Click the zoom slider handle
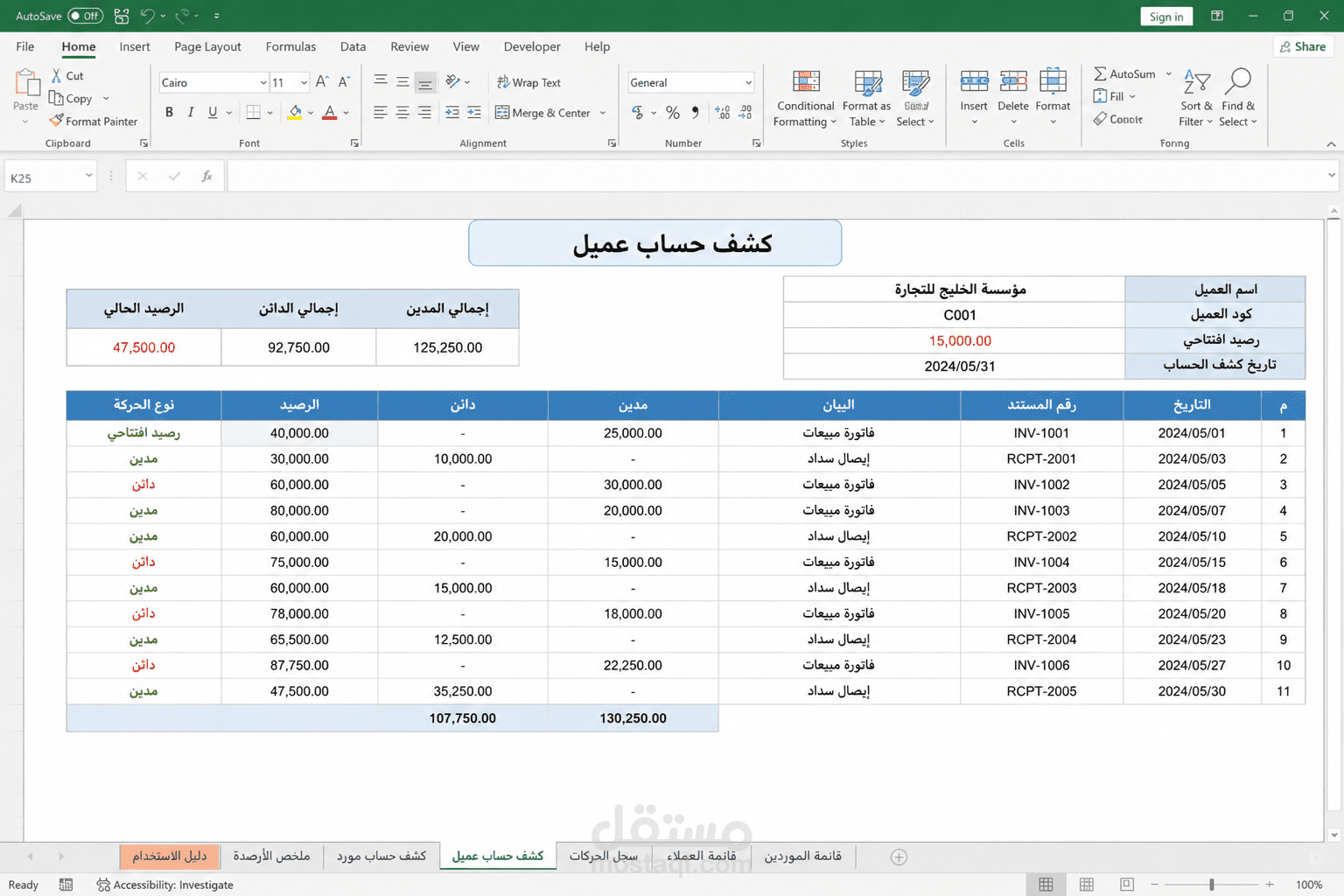1344x896 pixels. pyautogui.click(x=1212, y=885)
